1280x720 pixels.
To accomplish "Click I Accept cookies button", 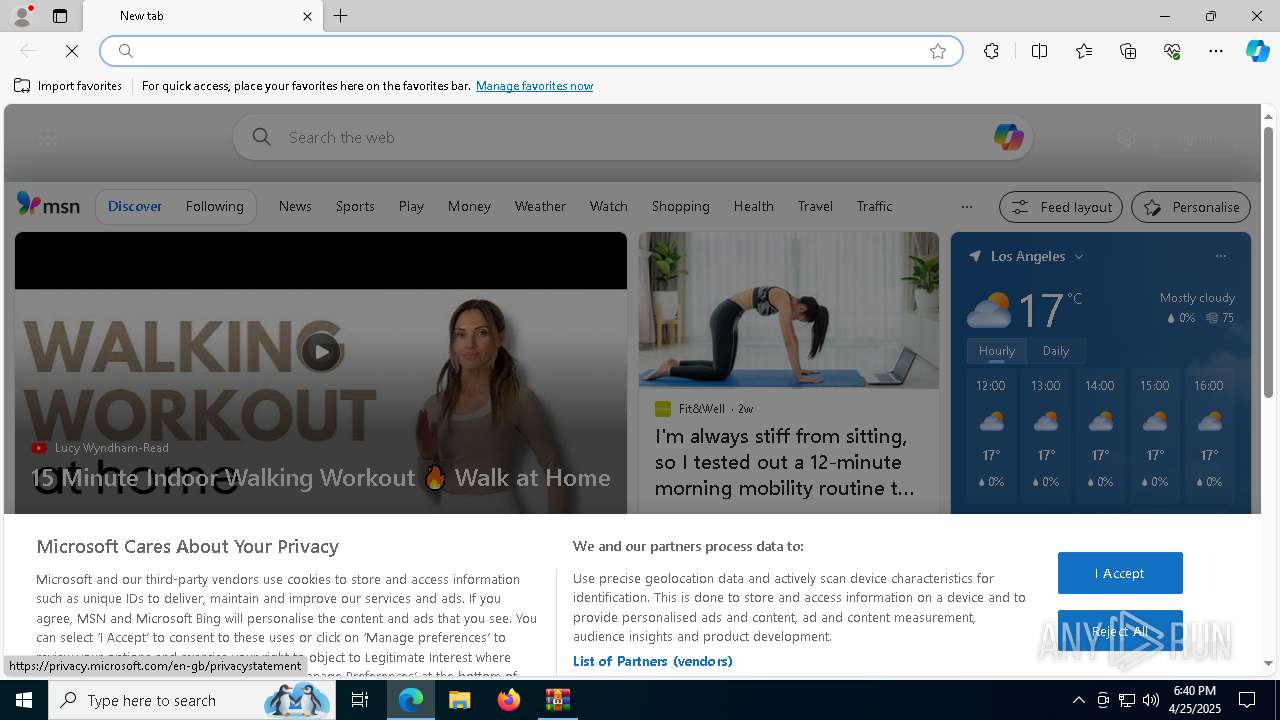I will [x=1120, y=573].
